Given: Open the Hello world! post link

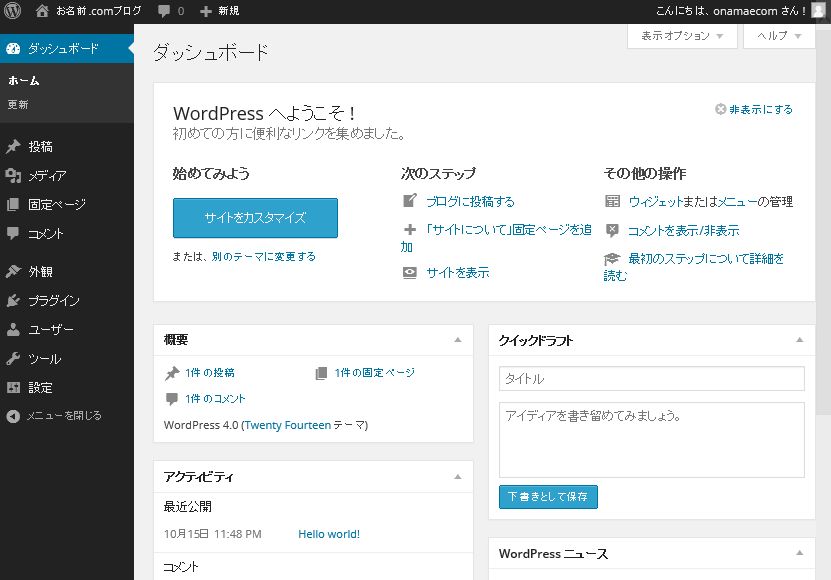Looking at the screenshot, I should click(329, 534).
